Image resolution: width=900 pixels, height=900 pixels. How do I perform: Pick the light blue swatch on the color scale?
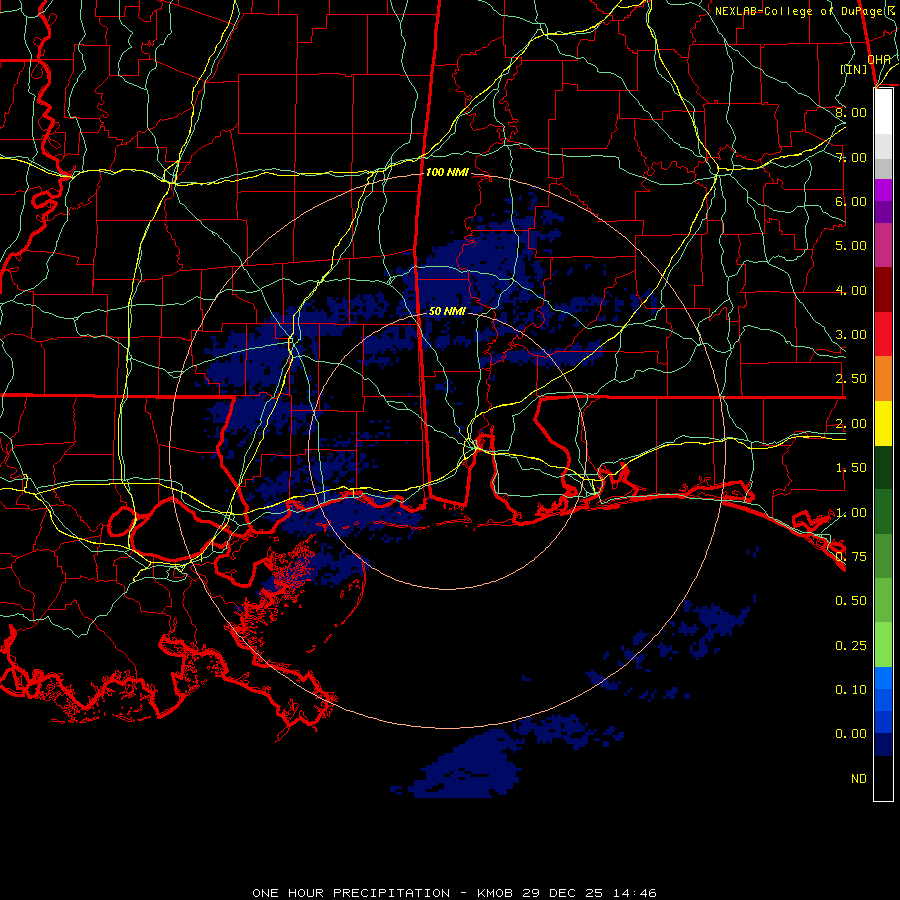click(x=883, y=678)
